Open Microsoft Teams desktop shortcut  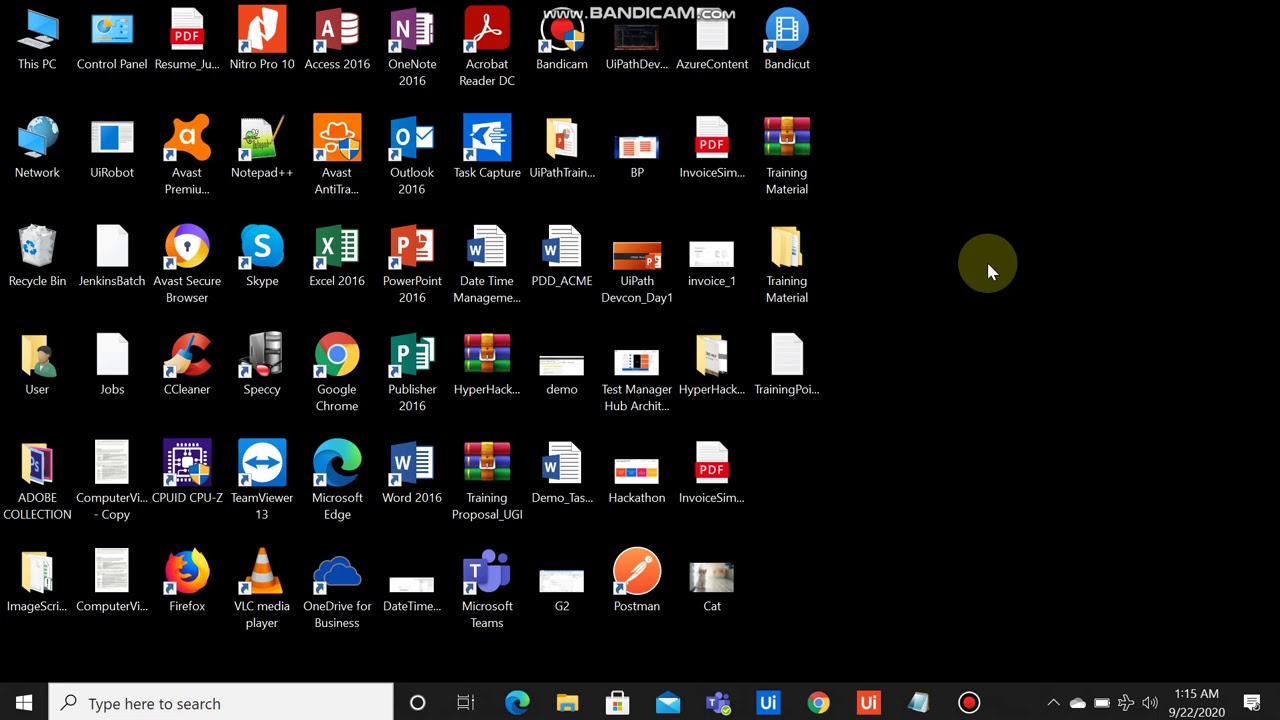(487, 589)
